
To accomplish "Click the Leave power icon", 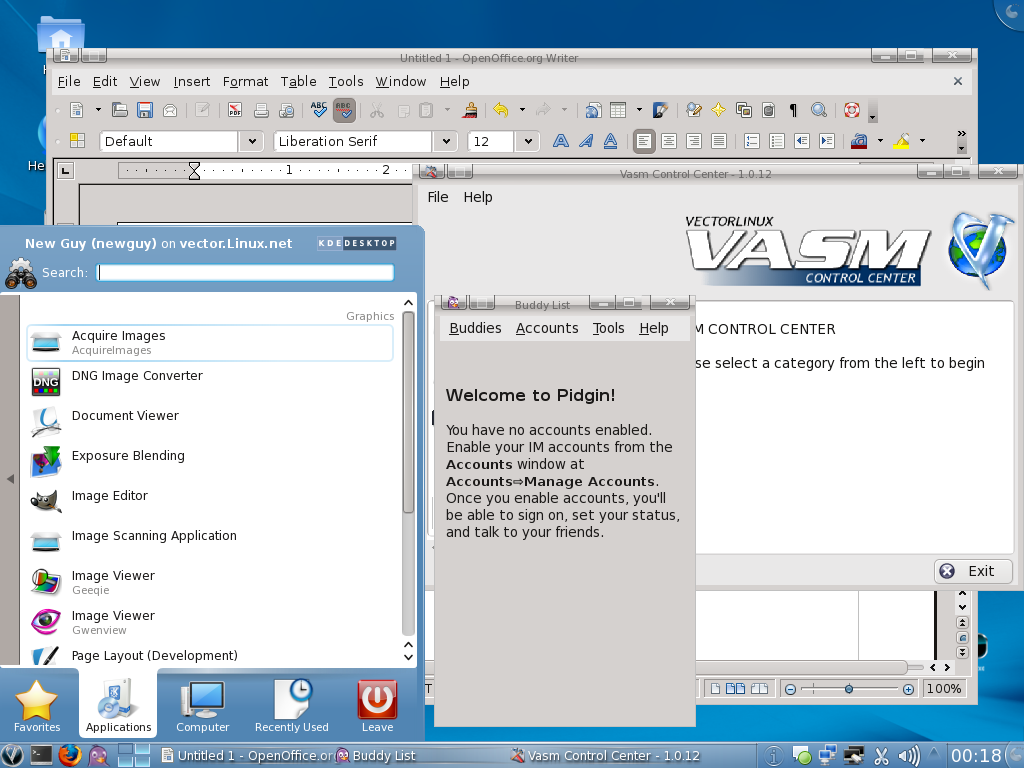I will point(377,706).
